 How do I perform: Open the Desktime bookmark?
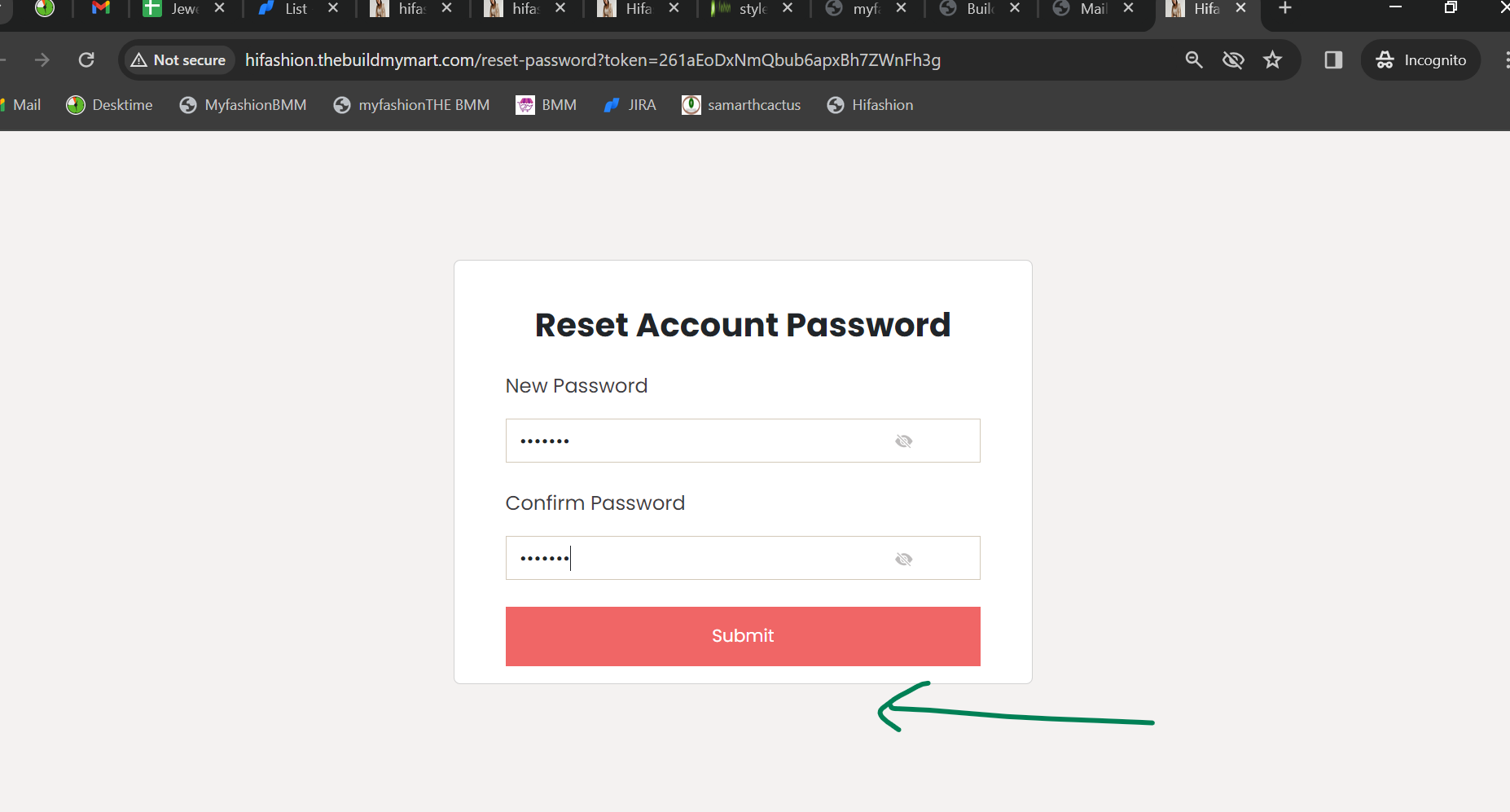[110, 104]
